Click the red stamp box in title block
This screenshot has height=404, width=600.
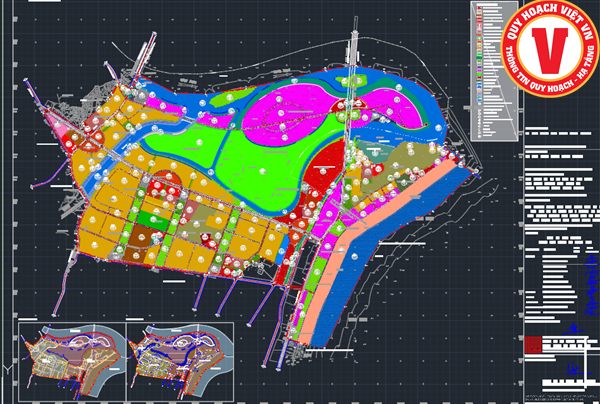533,344
